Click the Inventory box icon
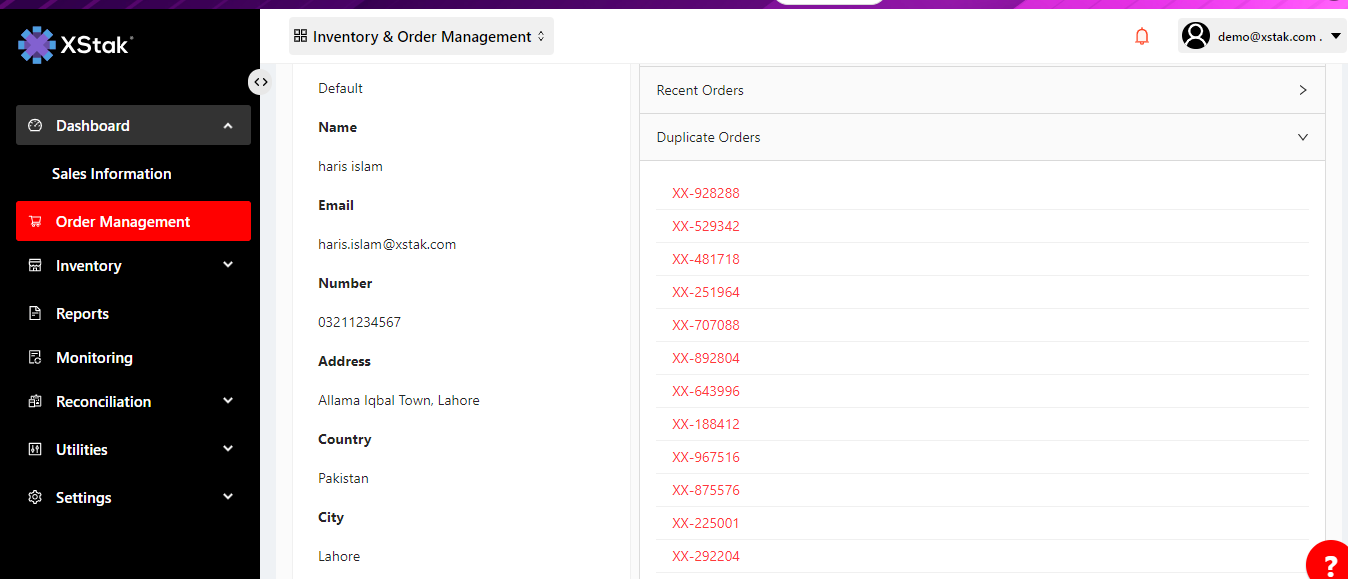This screenshot has width=1348, height=579. [x=35, y=266]
